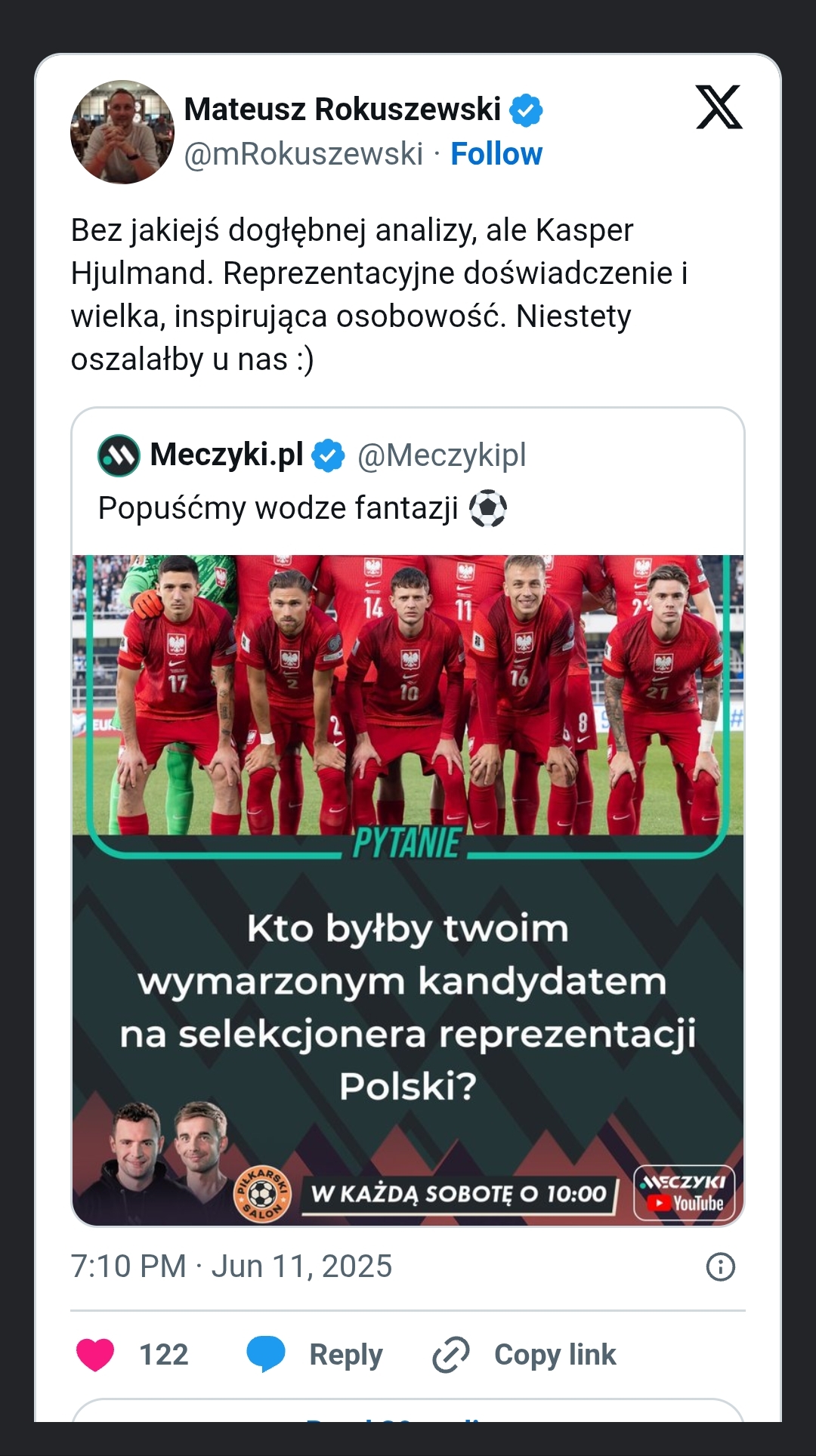Open the quoted Meczyki.pl account name
The height and width of the screenshot is (1456, 816).
pyautogui.click(x=227, y=455)
